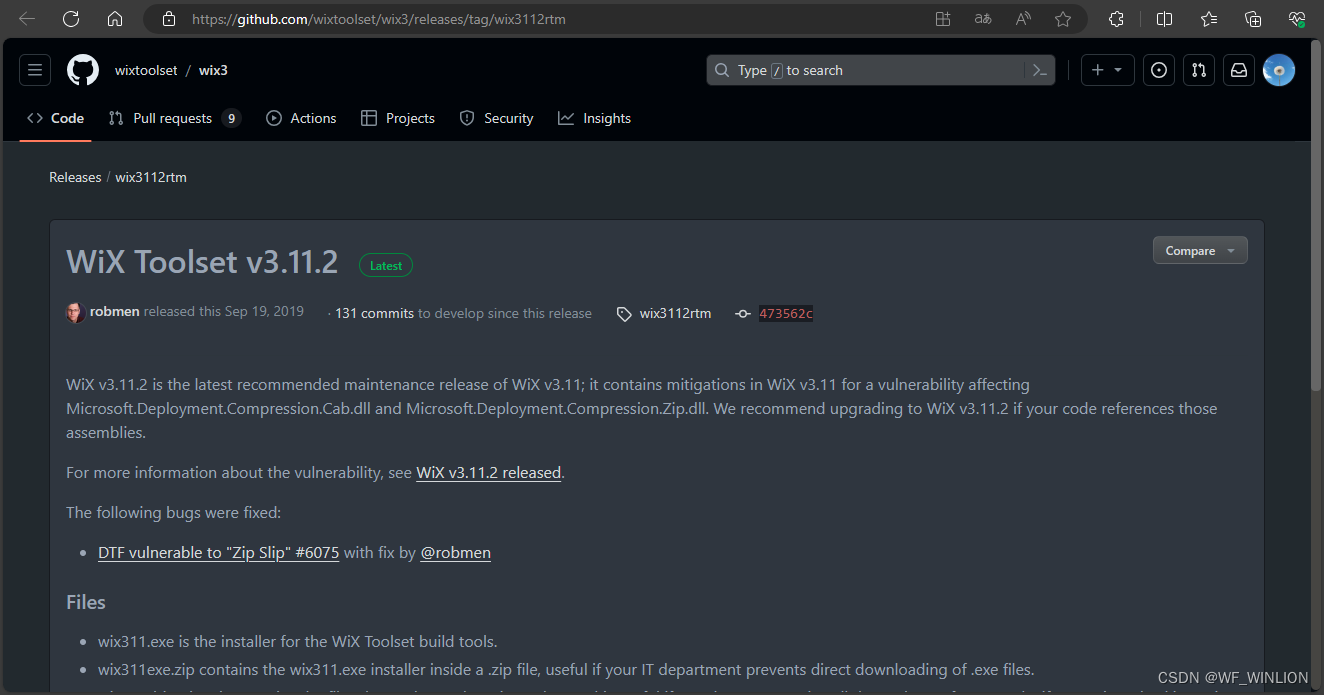Open the wix3 repository link
Viewport: 1324px width, 695px height.
click(x=213, y=70)
